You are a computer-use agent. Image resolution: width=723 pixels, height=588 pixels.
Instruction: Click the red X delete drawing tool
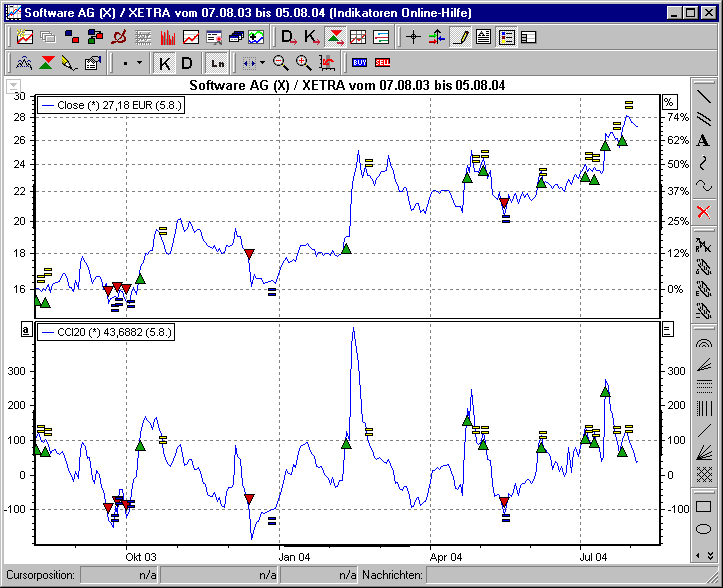(x=704, y=211)
